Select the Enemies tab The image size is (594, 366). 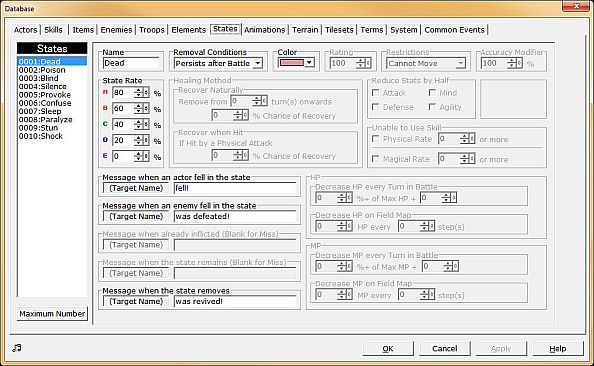coord(116,30)
